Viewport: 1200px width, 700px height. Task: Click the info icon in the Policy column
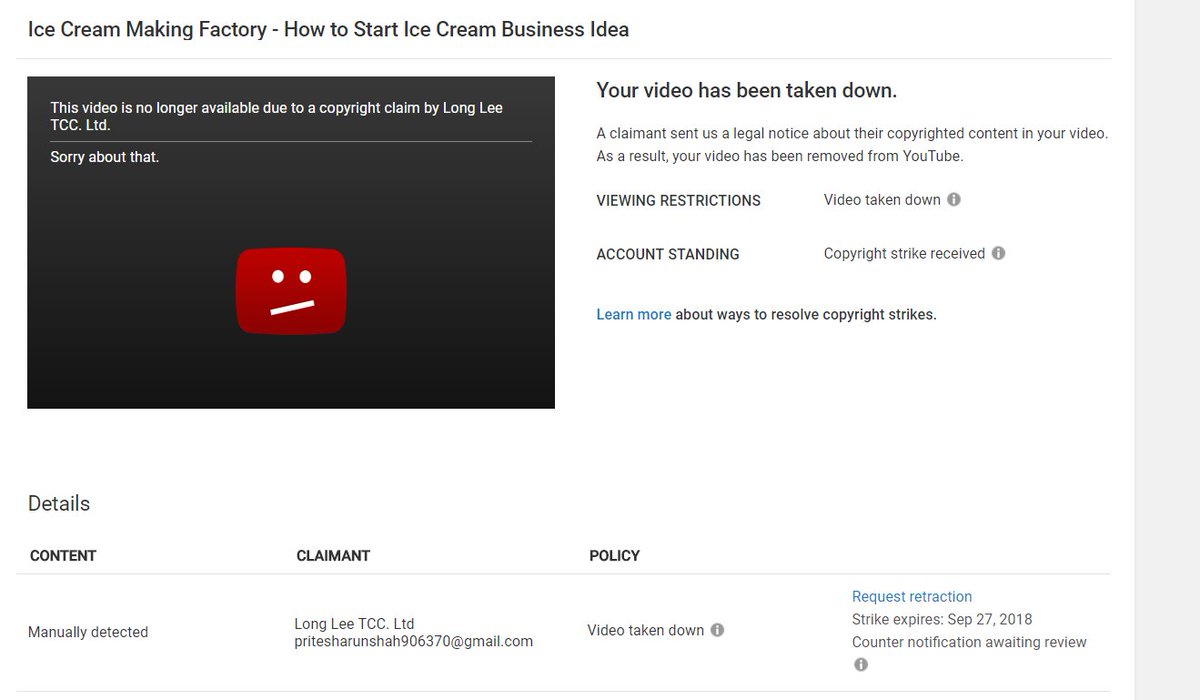(717, 630)
